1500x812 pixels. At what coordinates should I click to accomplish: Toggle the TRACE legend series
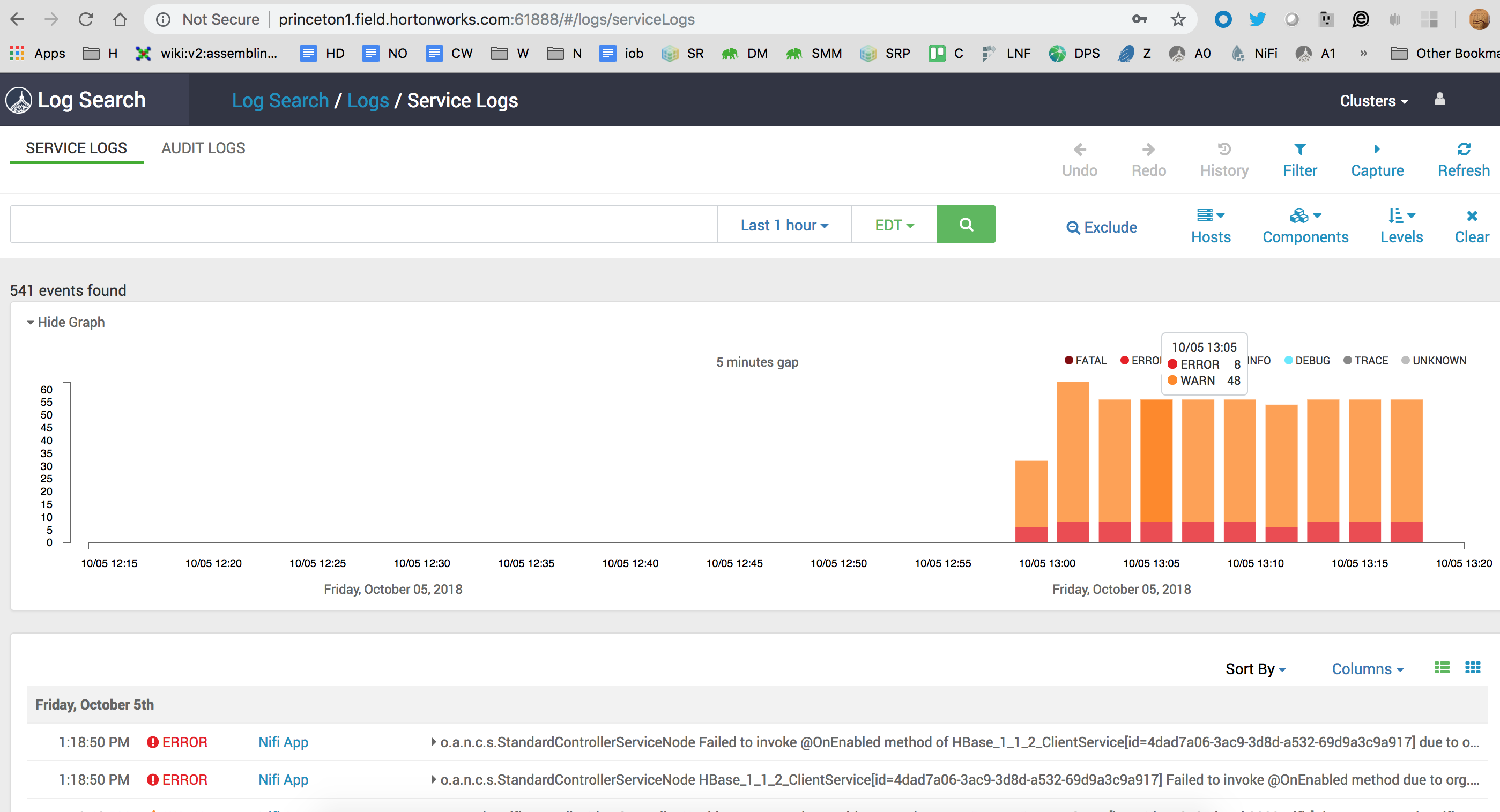(x=1365, y=360)
